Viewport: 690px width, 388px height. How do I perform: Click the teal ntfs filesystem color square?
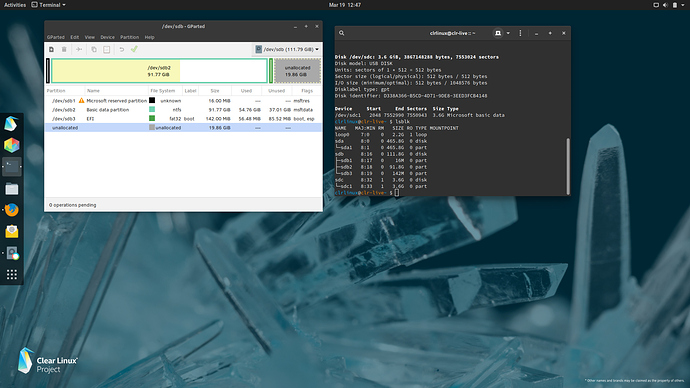click(x=152, y=109)
